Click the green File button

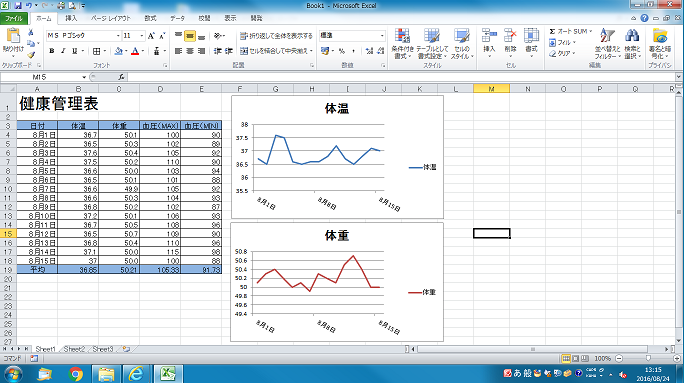tap(14, 18)
